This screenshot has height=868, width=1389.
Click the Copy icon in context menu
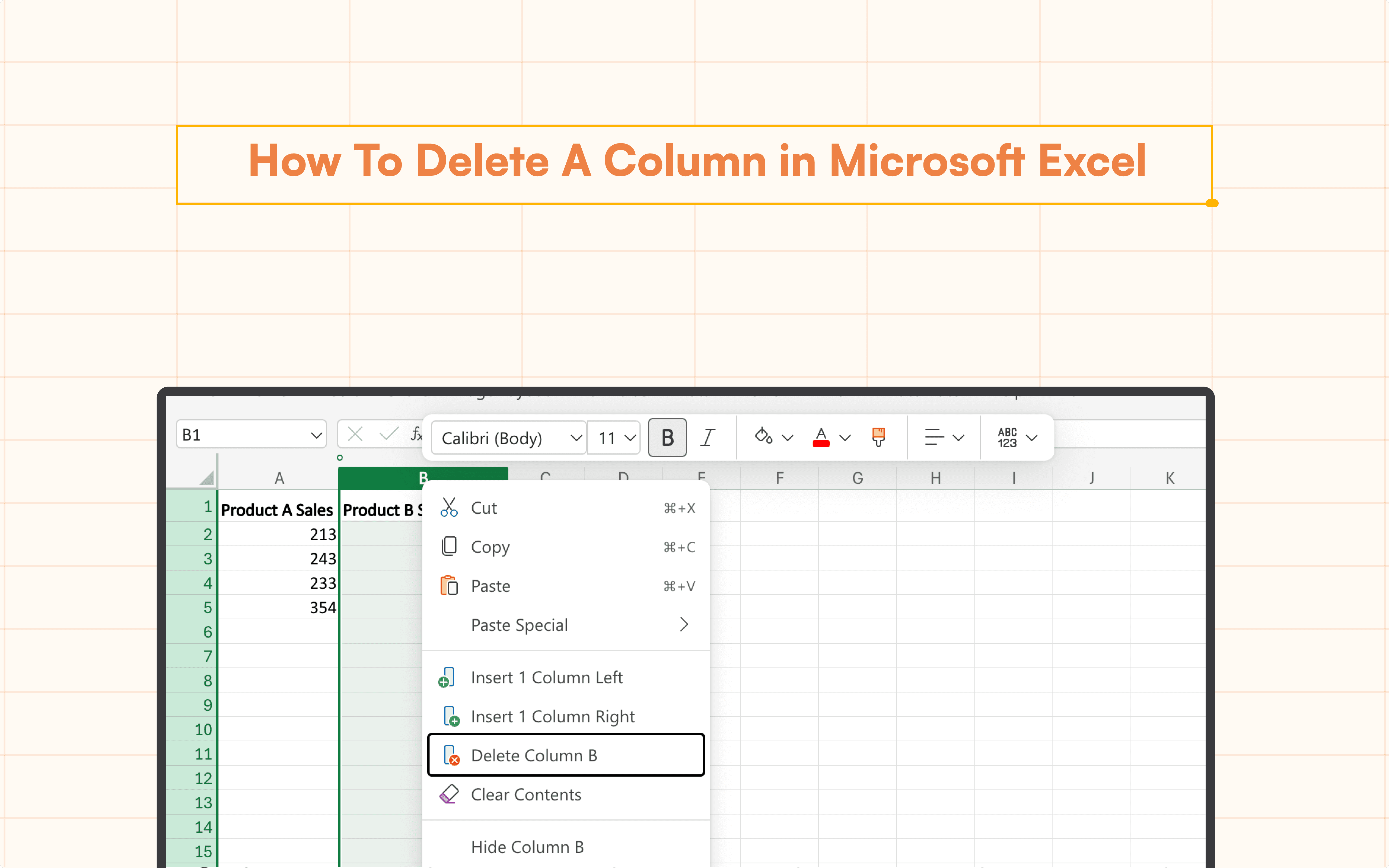(x=449, y=547)
